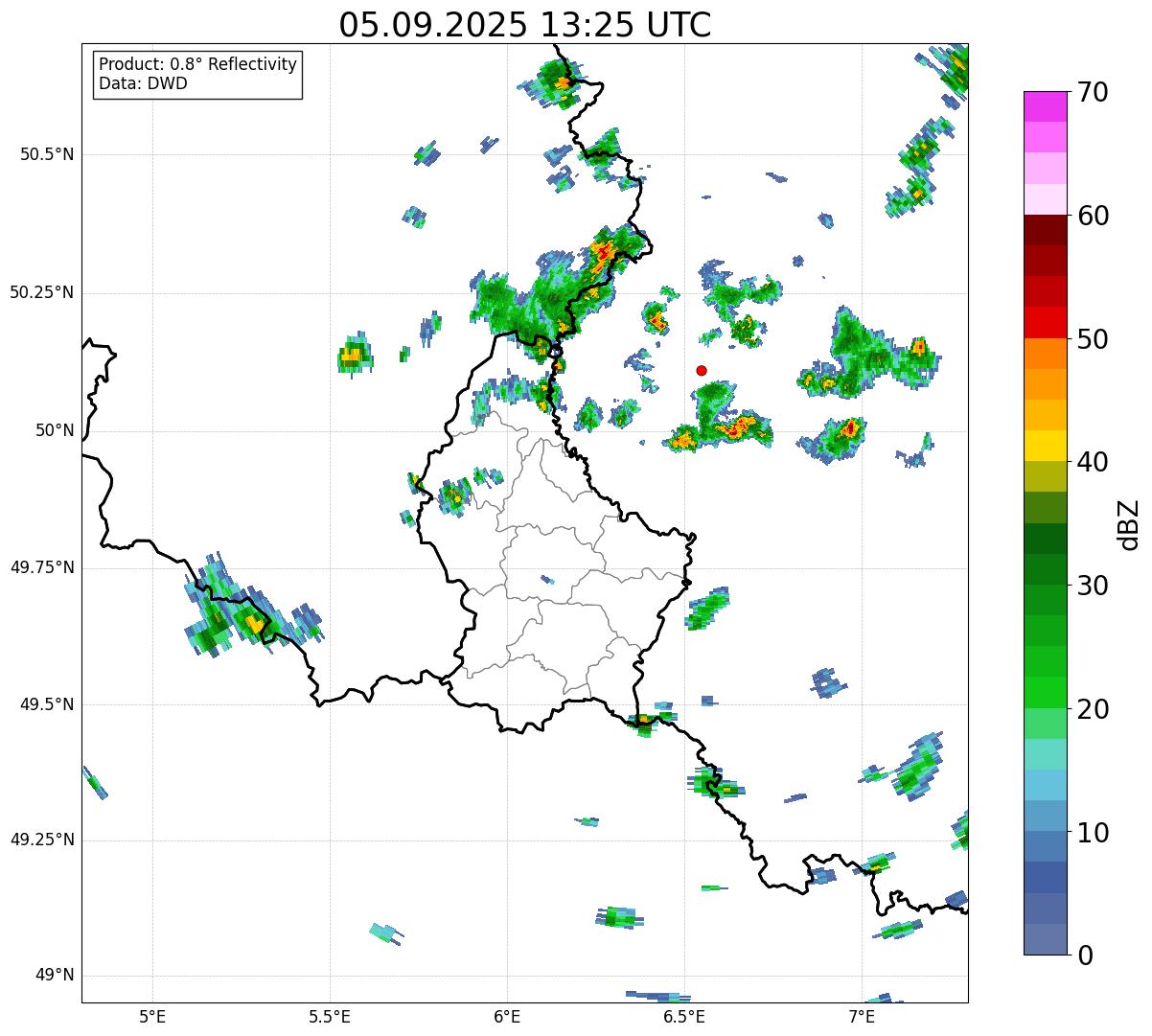Screen dimensions: 1152x1036
Task: Click the 49.75°N latitude label
Action: 42,567
